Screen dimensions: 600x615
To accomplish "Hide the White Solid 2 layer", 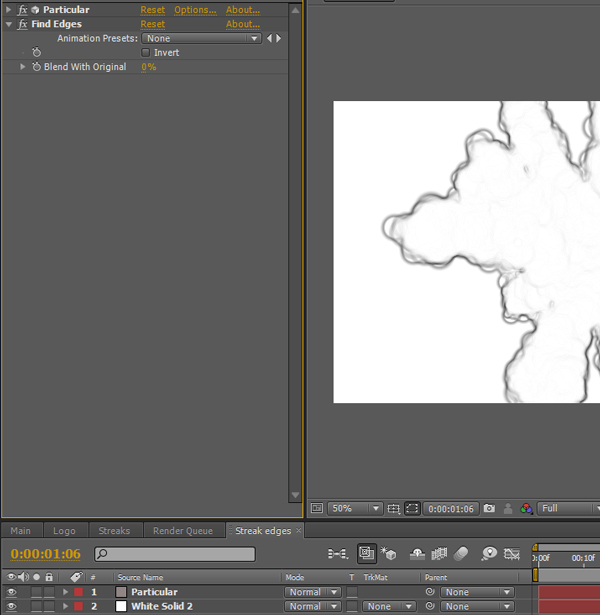I will (x=12, y=606).
